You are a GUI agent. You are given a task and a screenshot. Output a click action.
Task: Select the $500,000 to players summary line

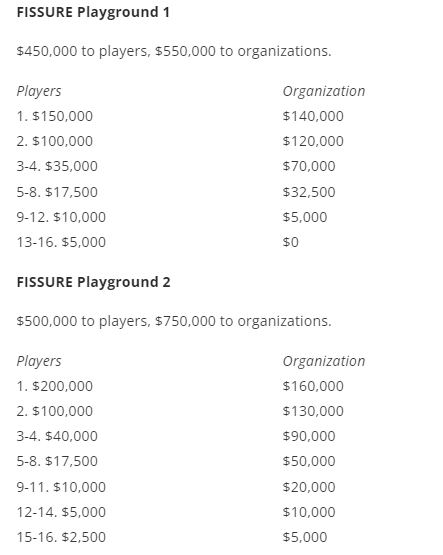[x=174, y=321]
